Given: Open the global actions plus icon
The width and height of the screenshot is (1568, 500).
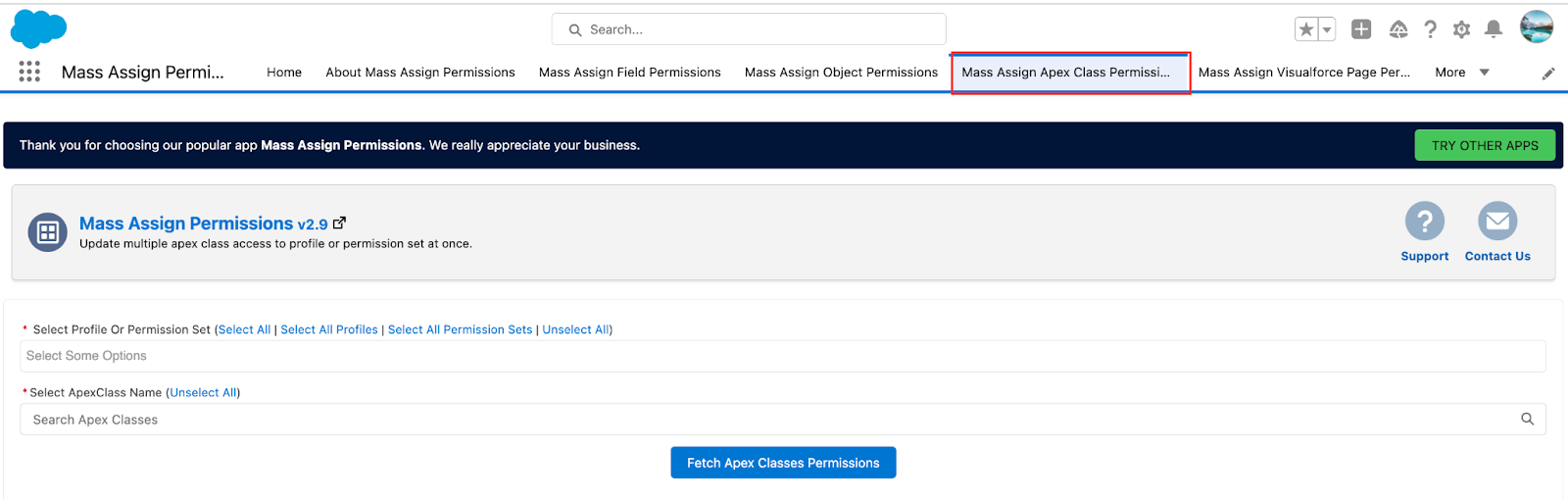Looking at the screenshot, I should (x=1361, y=29).
